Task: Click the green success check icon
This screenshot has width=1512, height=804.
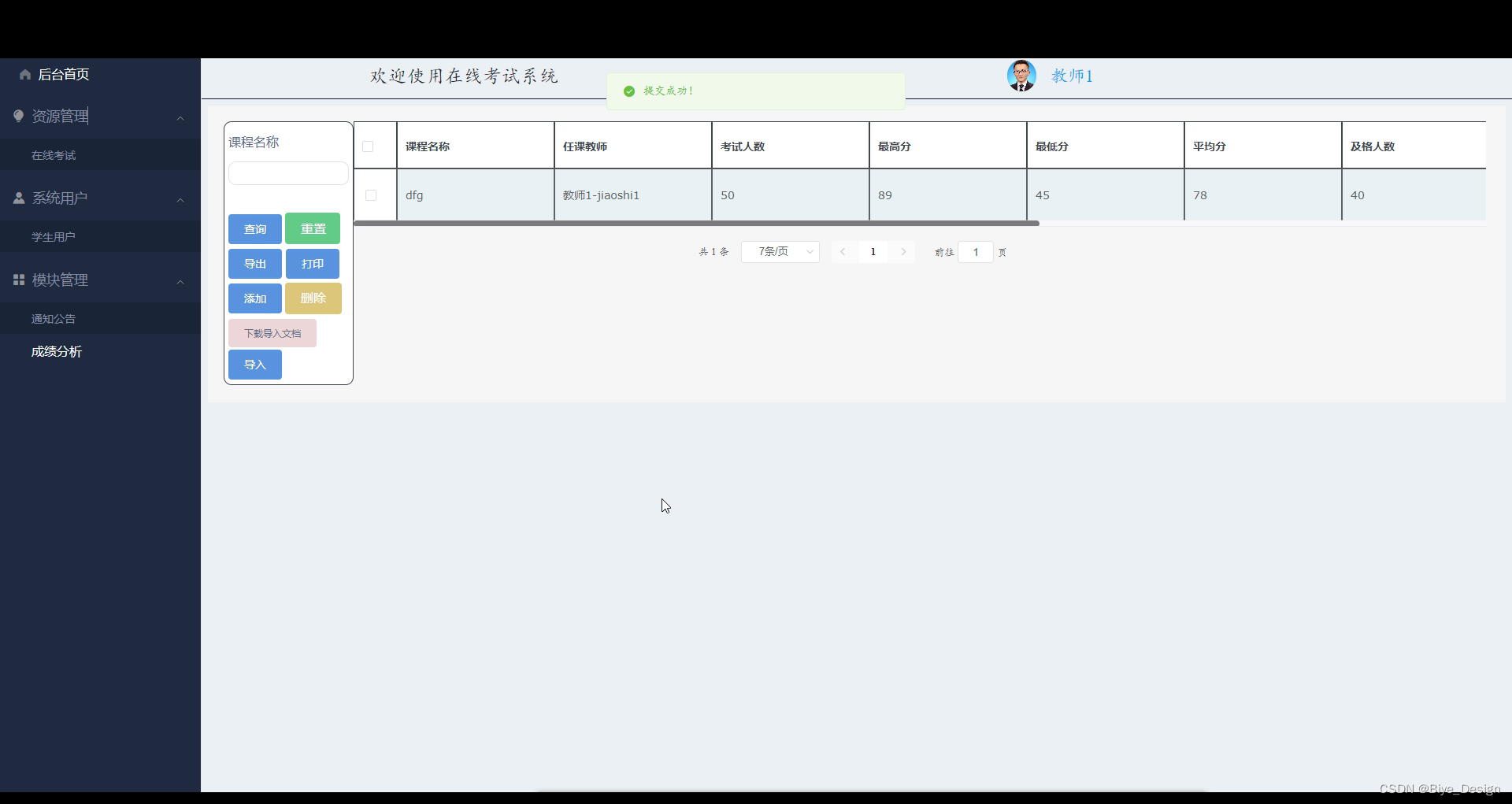Action: coord(629,91)
